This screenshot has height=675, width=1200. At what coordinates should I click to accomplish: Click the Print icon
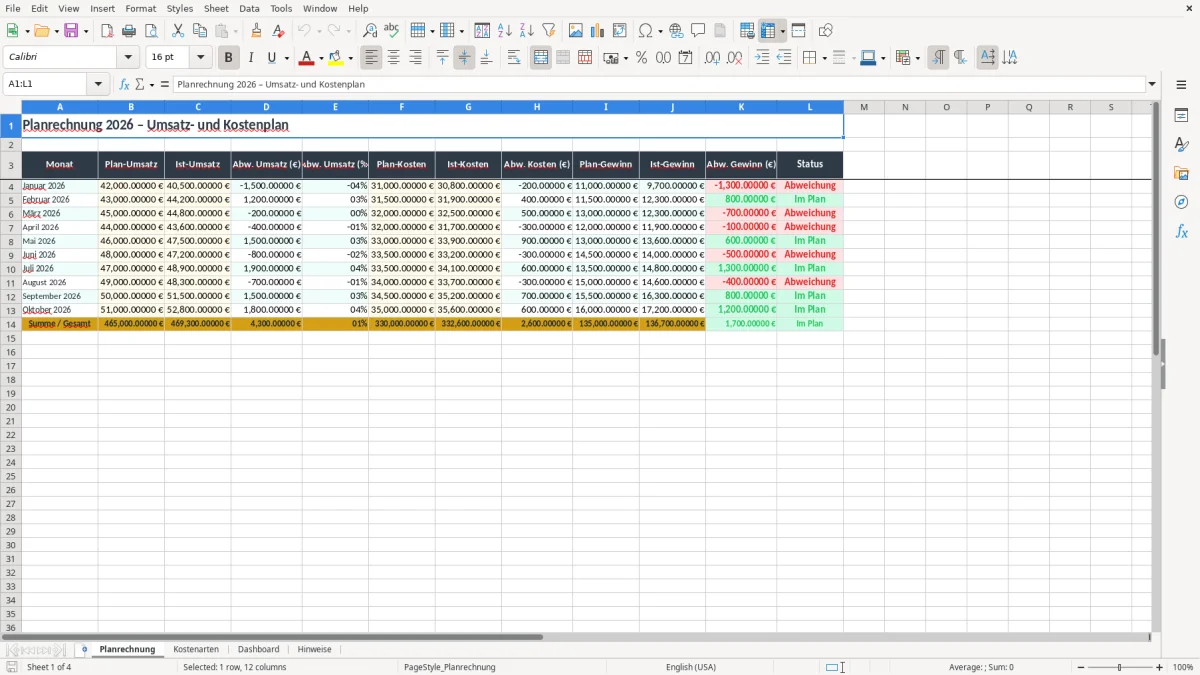coord(129,31)
